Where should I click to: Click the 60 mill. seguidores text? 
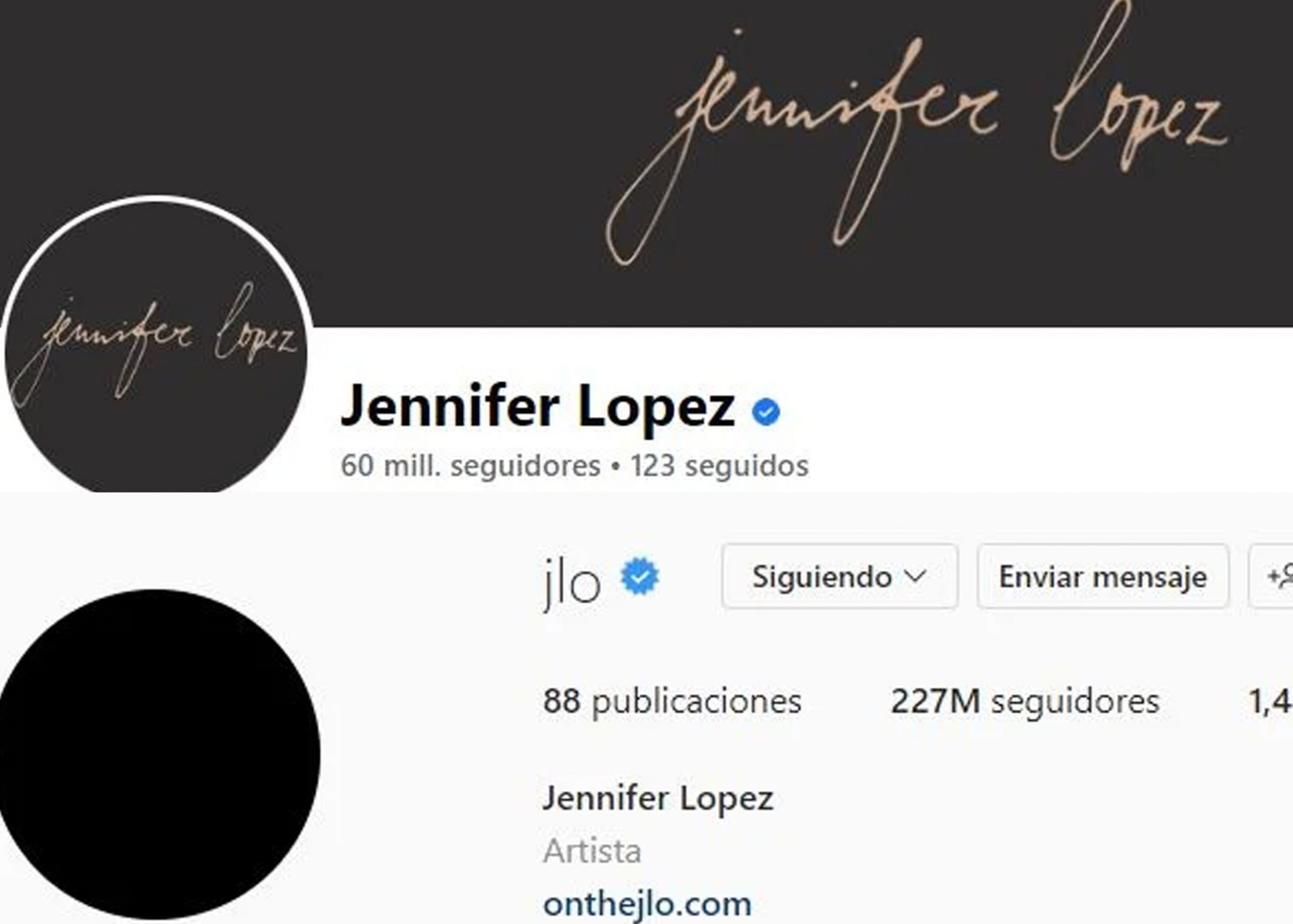point(470,465)
